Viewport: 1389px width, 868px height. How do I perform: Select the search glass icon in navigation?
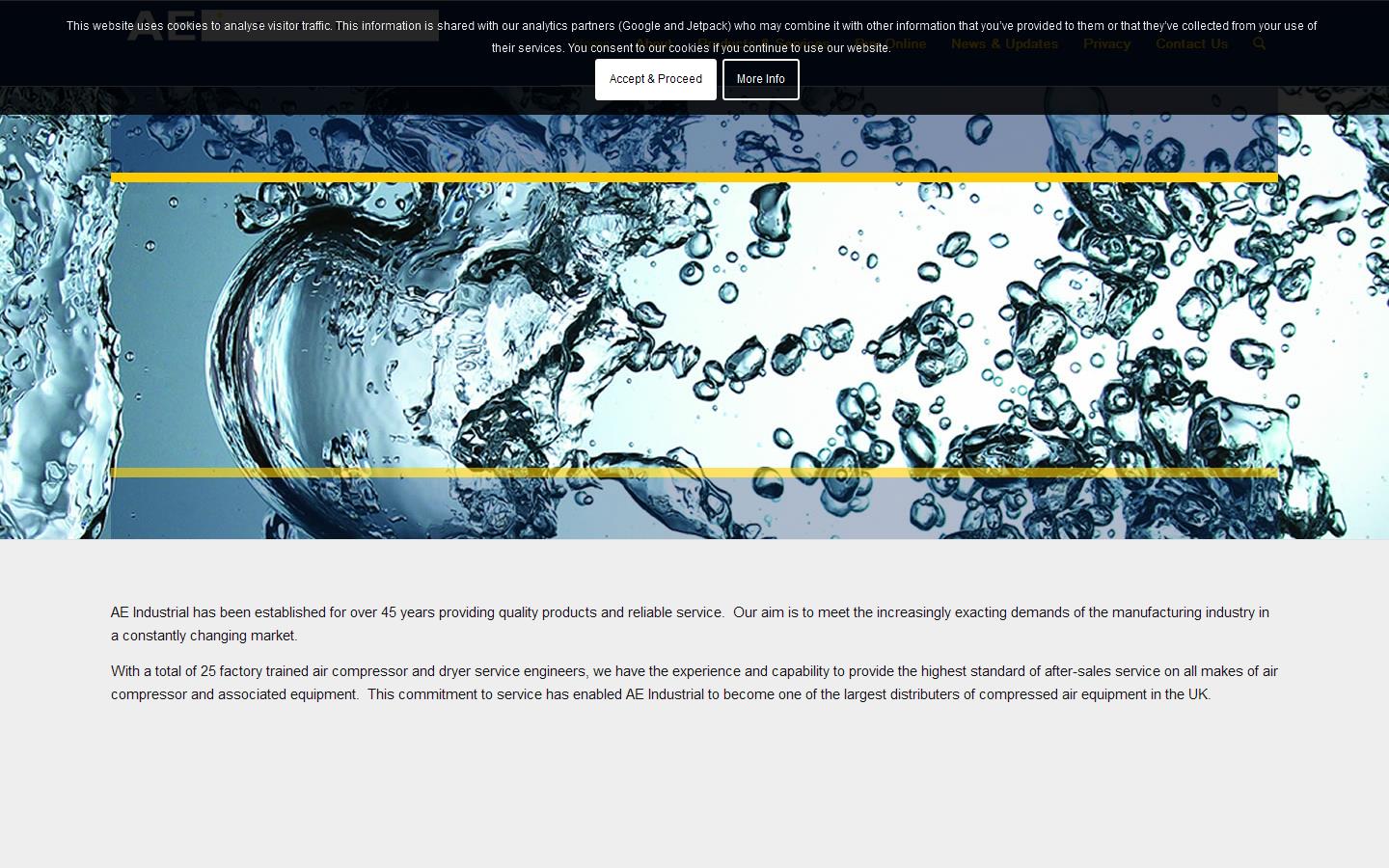pos(1259,44)
